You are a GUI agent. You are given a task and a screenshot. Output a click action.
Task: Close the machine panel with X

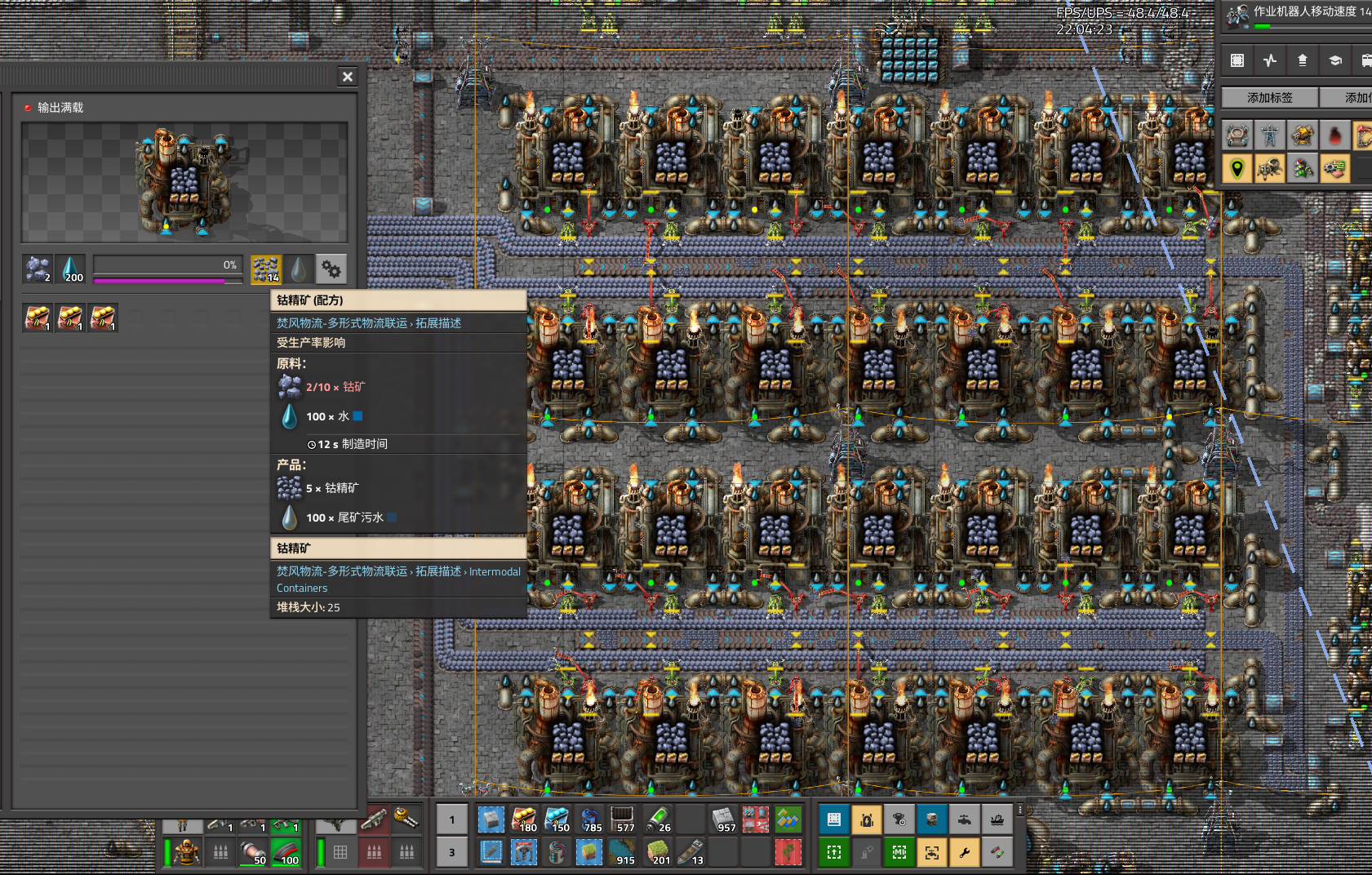[x=348, y=77]
